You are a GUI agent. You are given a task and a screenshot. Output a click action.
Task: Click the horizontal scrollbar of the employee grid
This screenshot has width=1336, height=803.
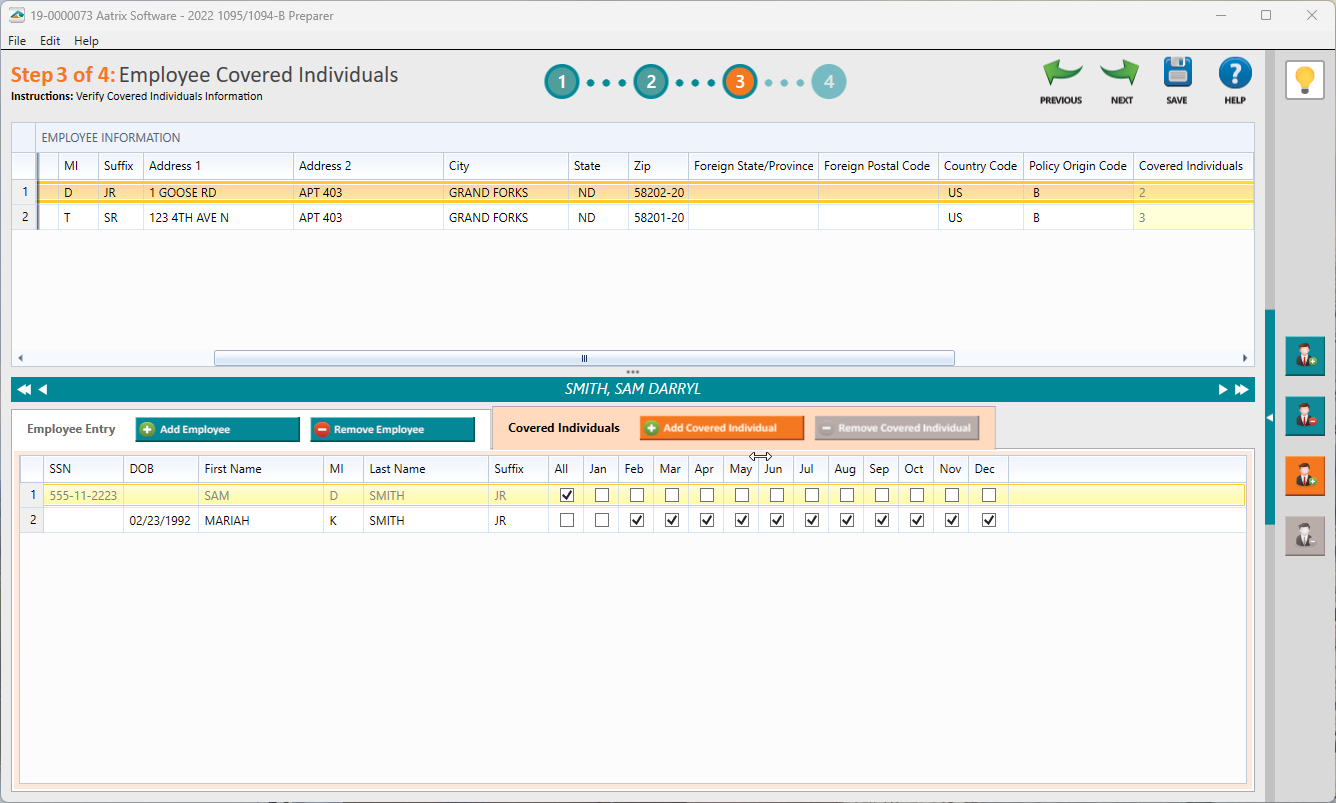click(584, 357)
